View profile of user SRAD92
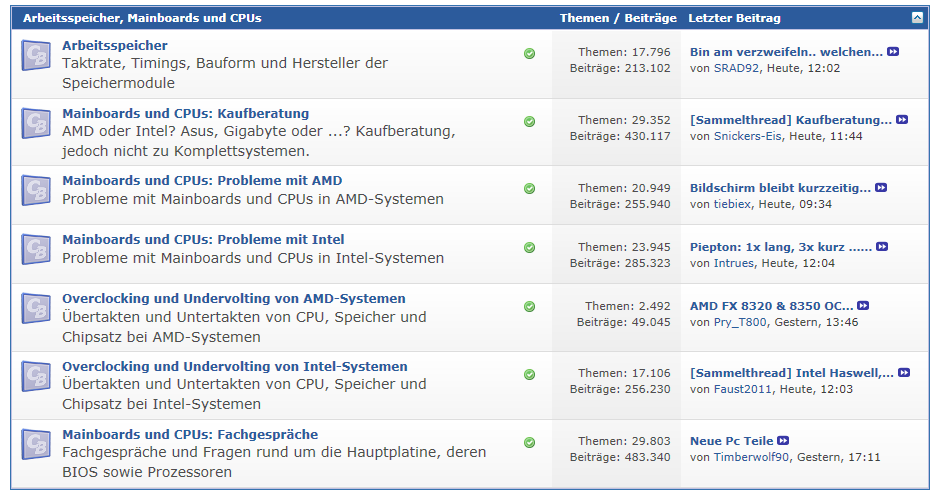 735,68
